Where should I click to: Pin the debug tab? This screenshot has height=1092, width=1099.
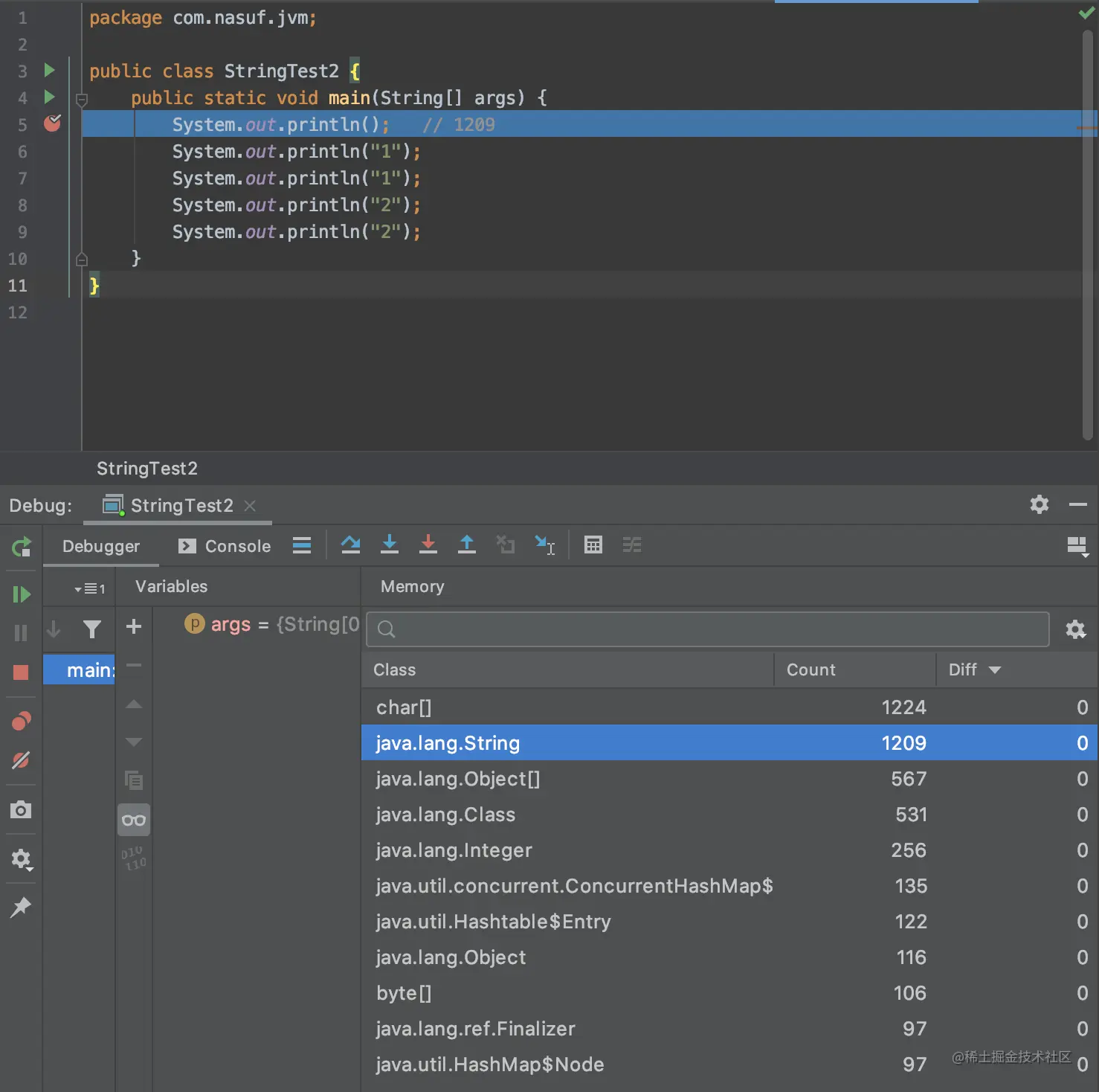pos(21,907)
